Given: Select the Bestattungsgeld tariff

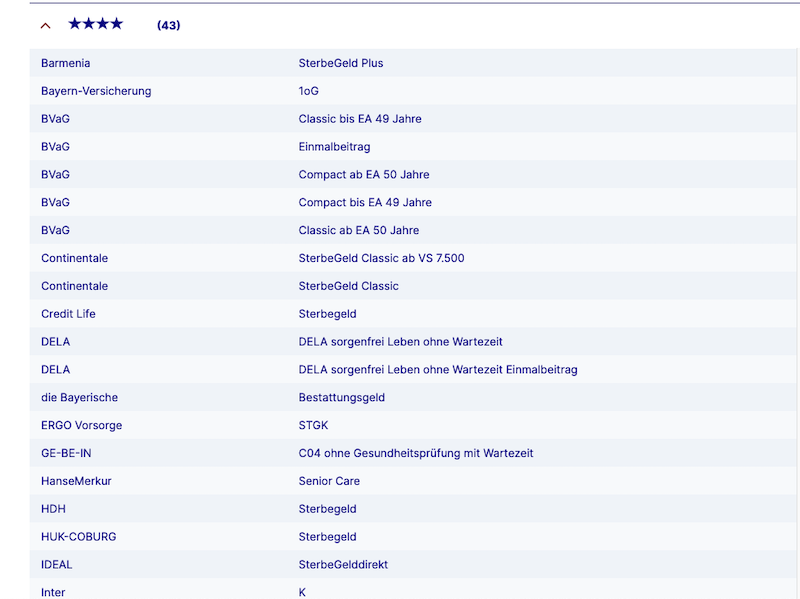Looking at the screenshot, I should click(341, 397).
